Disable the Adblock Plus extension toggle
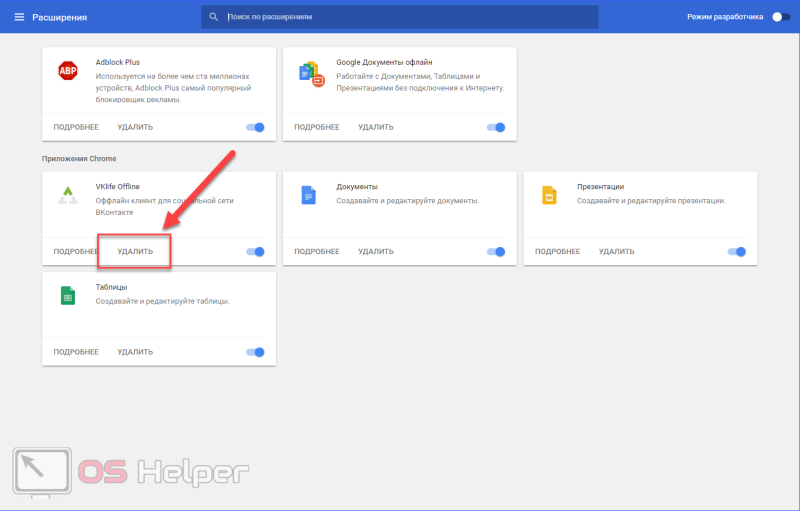 (255, 127)
